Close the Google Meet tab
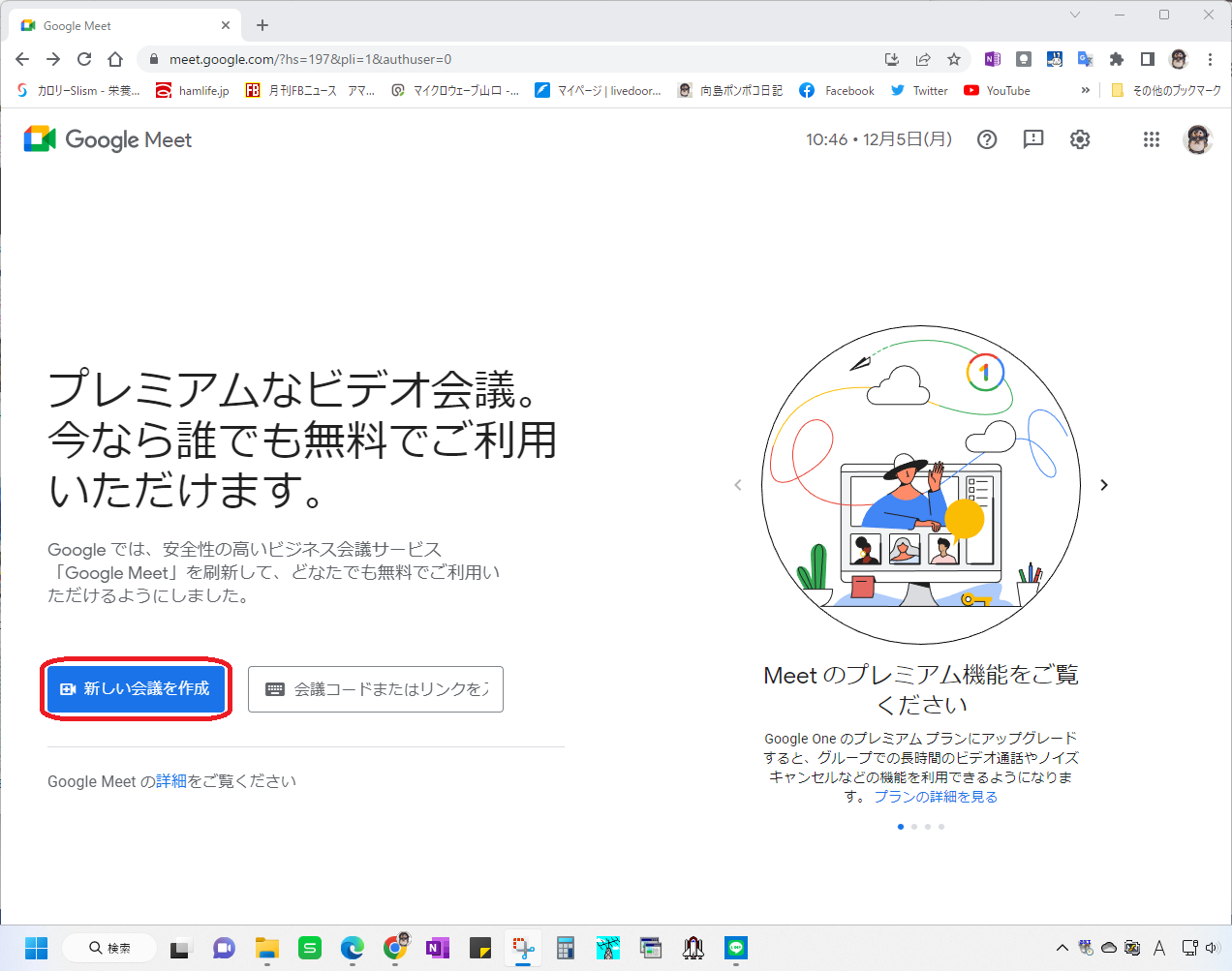 (226, 25)
